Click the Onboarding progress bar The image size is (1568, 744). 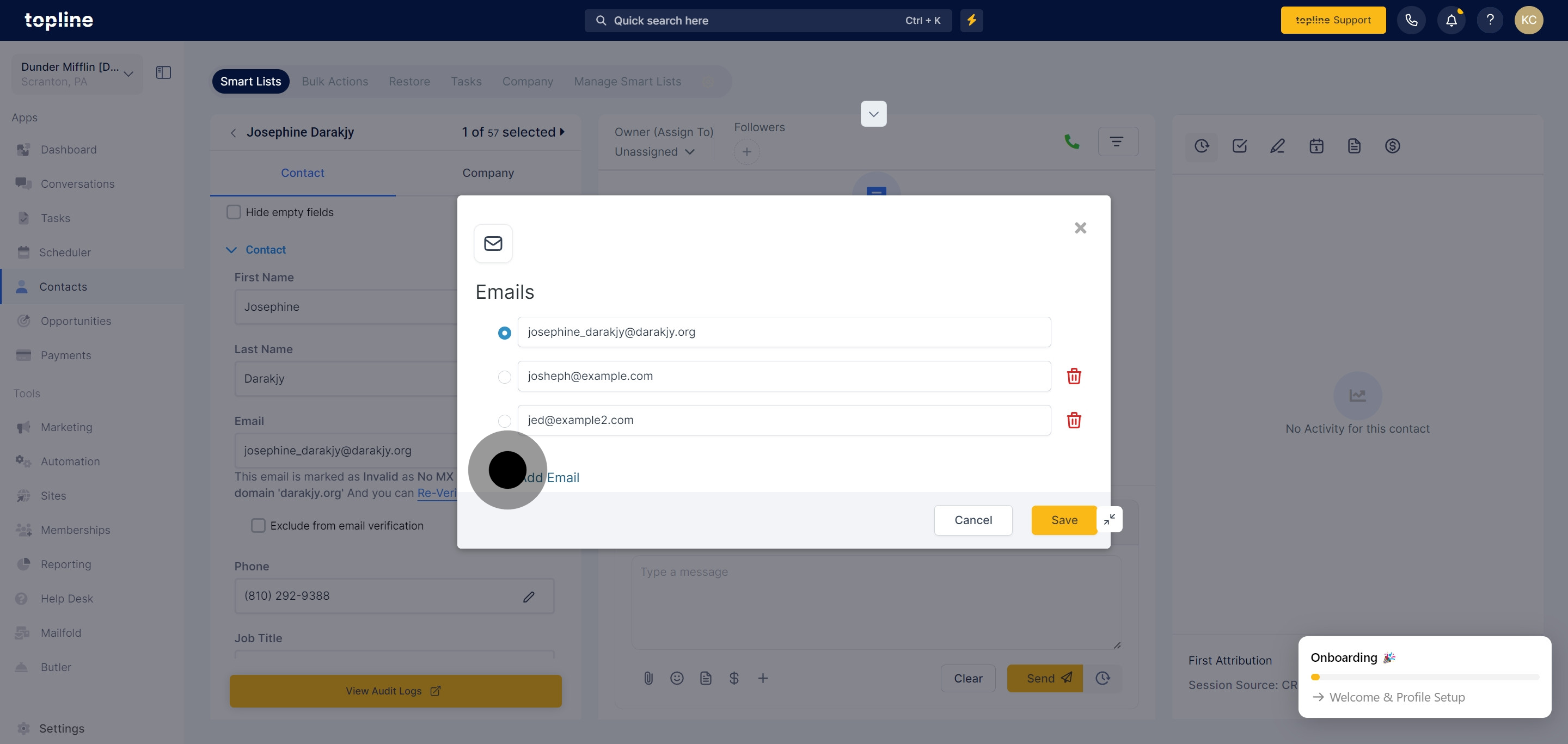click(x=1424, y=677)
